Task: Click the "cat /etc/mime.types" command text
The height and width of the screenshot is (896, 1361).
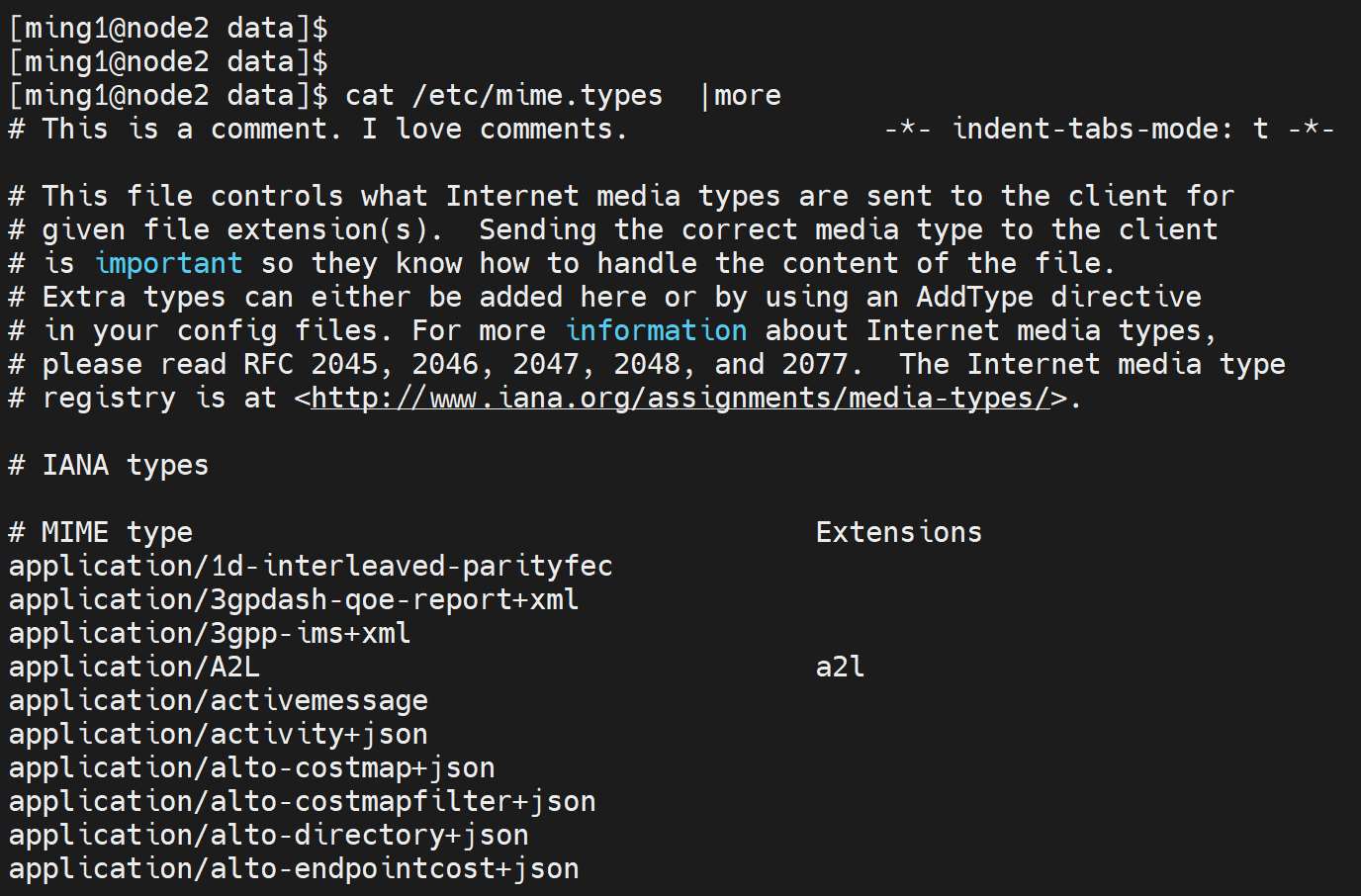Action: [x=503, y=95]
